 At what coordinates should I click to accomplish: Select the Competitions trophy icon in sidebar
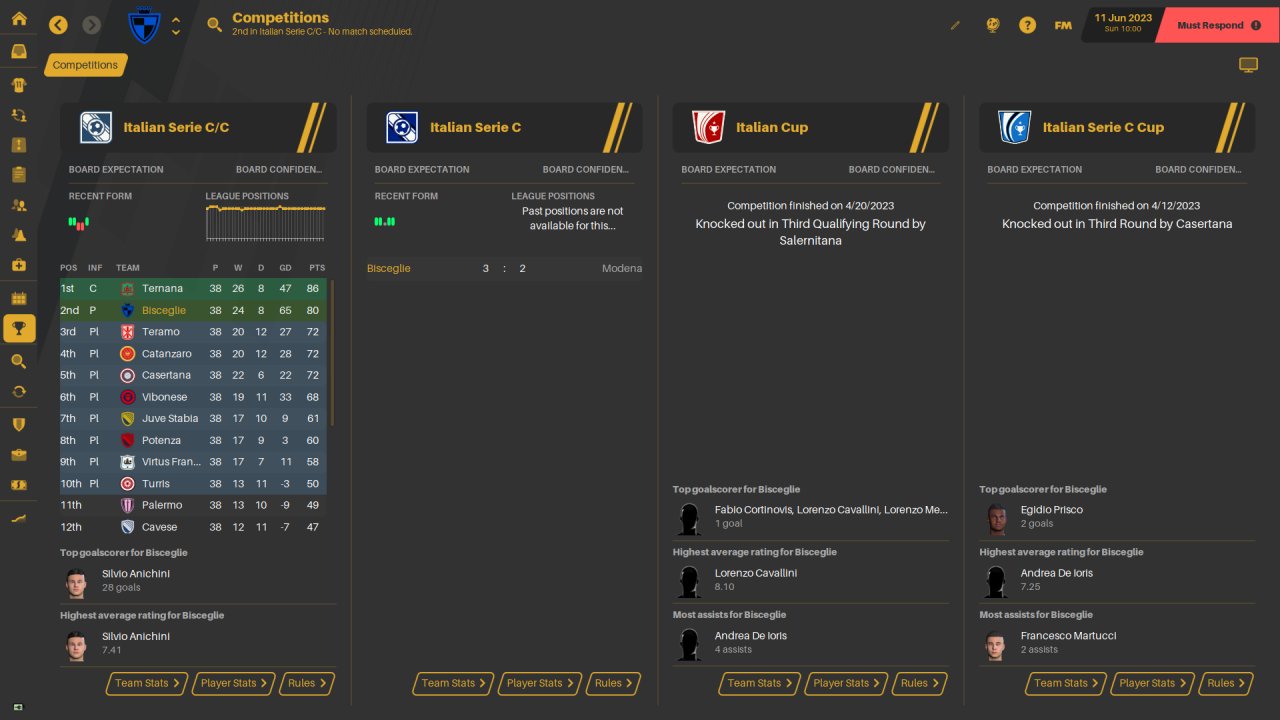pos(19,328)
